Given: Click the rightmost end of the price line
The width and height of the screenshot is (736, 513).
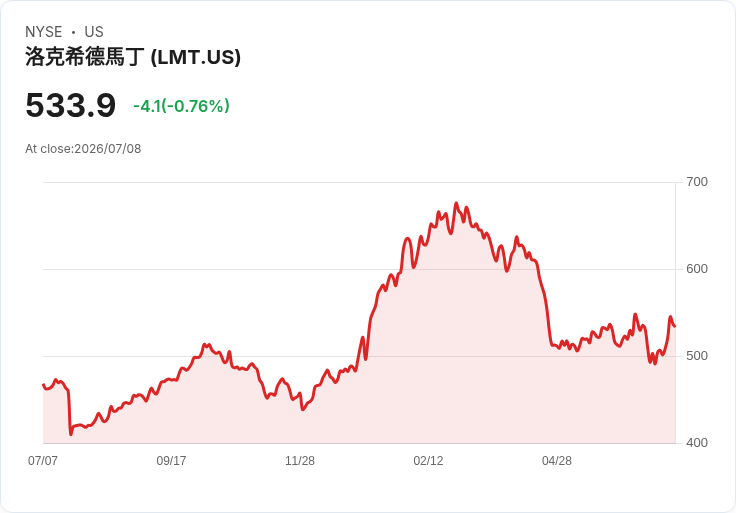Looking at the screenshot, I should [x=675, y=326].
